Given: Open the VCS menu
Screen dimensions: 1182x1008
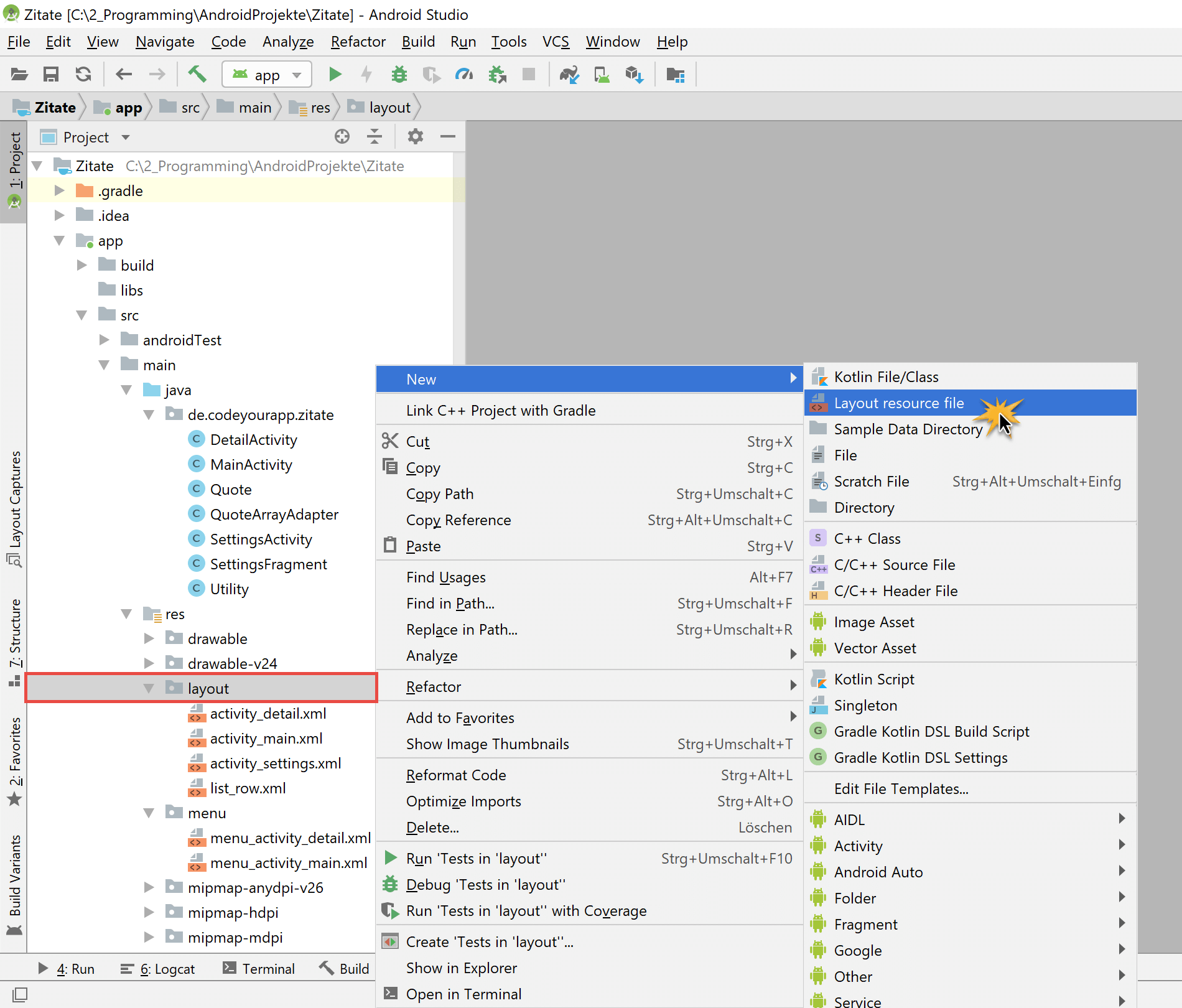Looking at the screenshot, I should (556, 42).
